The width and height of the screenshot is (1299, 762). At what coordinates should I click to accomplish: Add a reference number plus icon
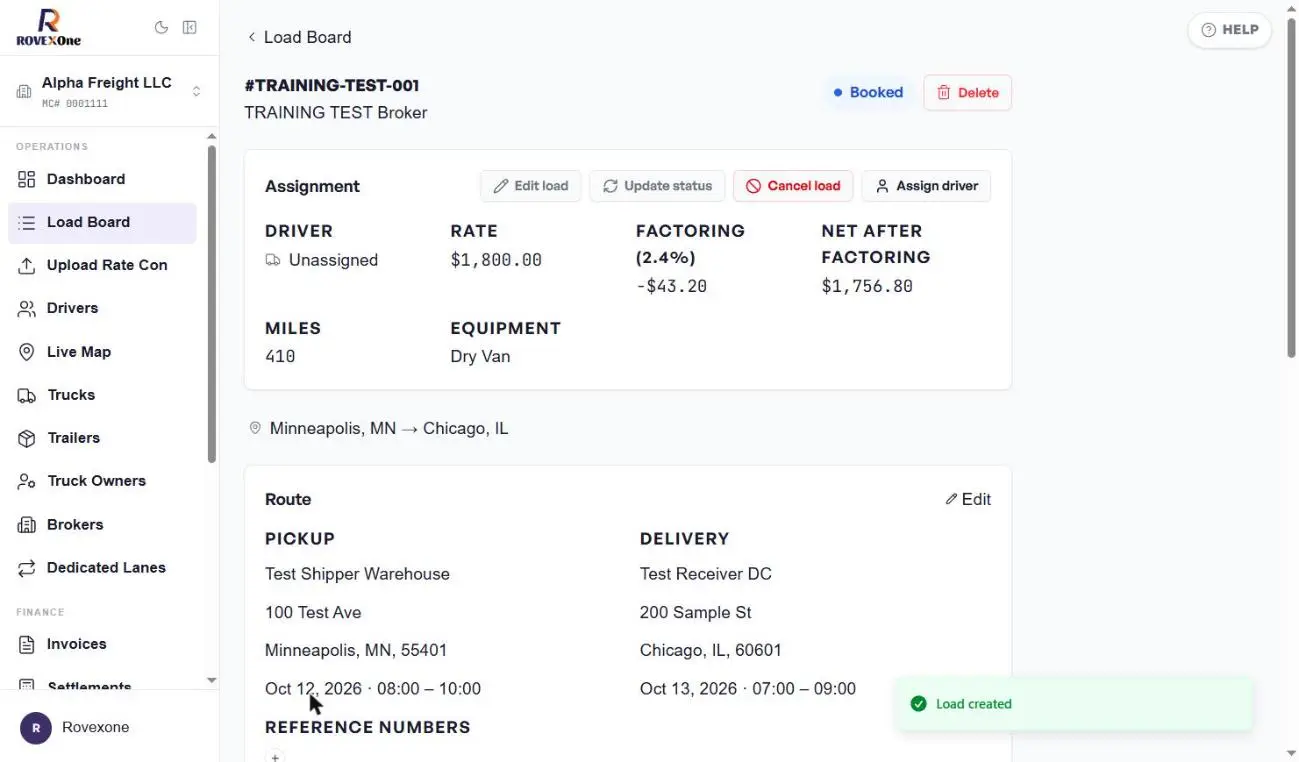pos(275,757)
